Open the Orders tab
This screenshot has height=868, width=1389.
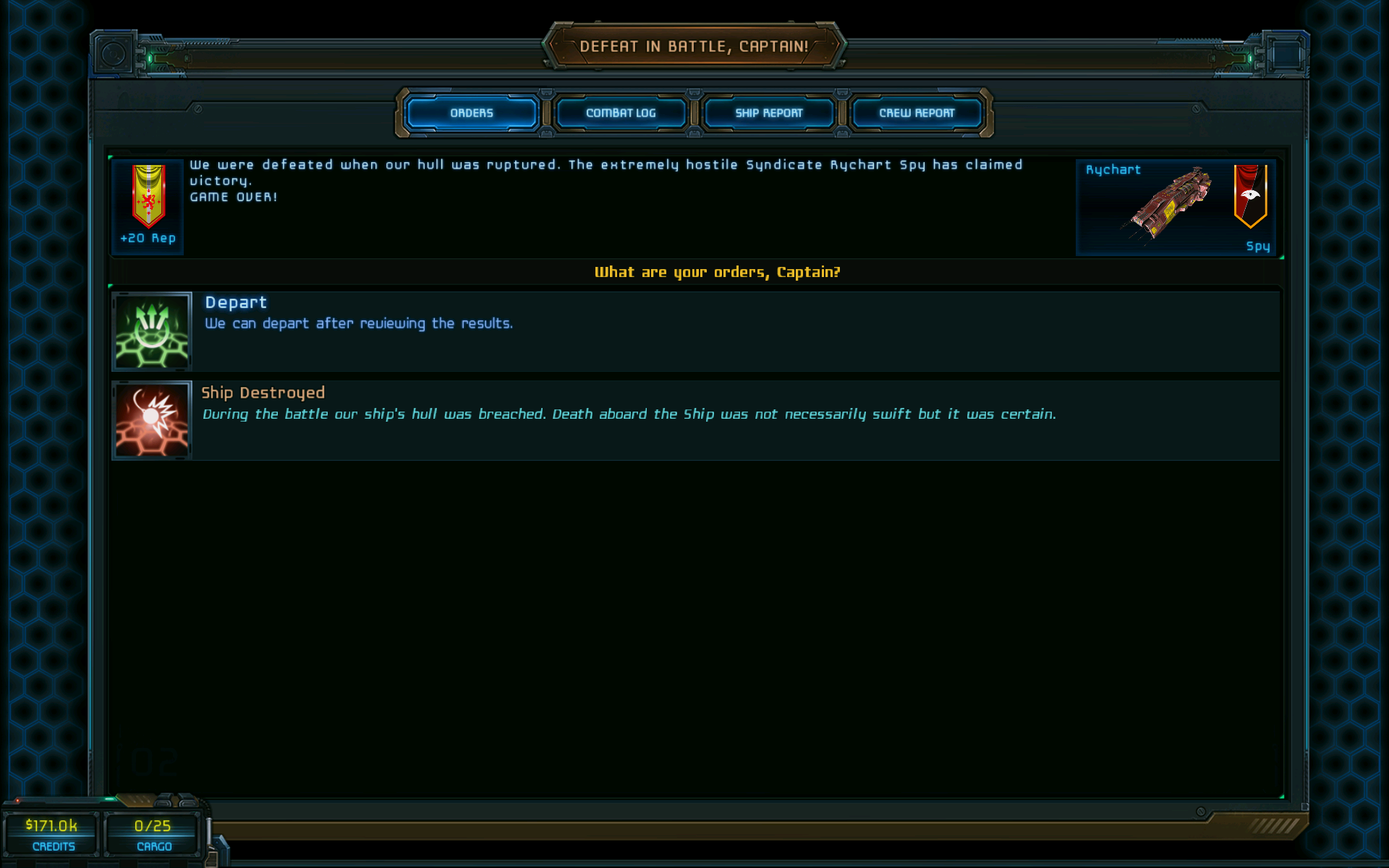(472, 113)
